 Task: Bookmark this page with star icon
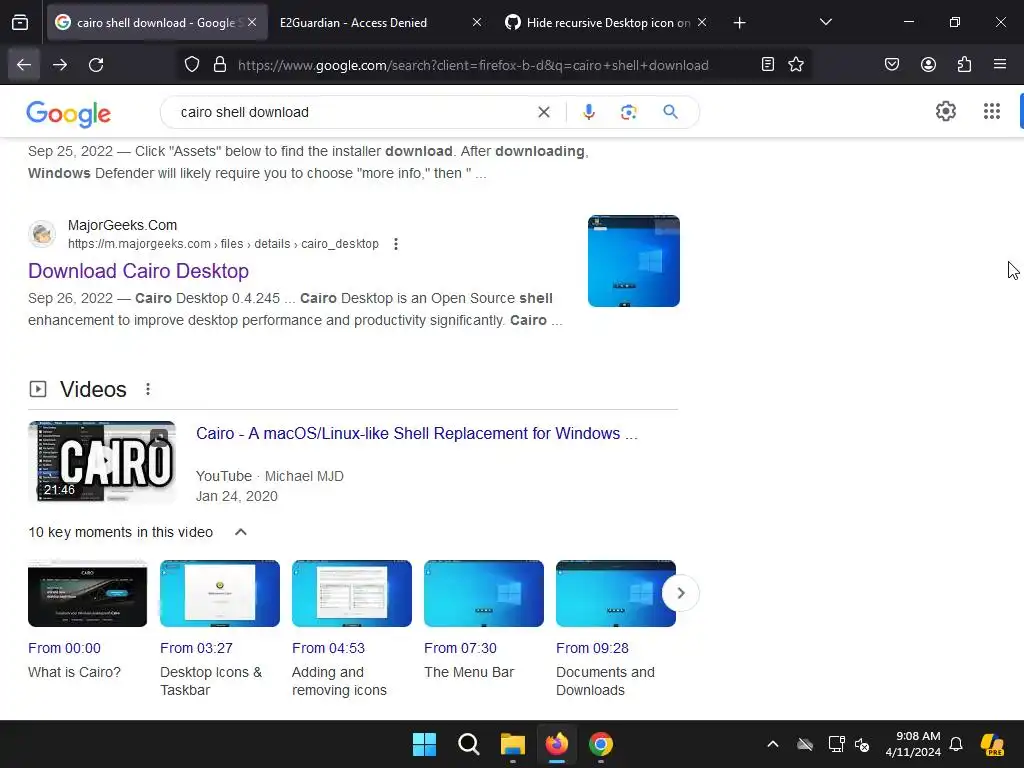tap(796, 65)
